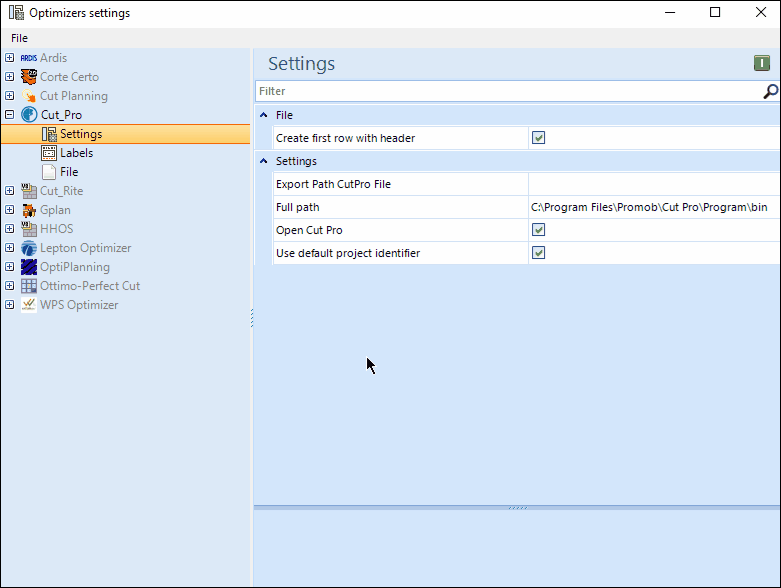This screenshot has height=588, width=781.
Task: Select the Cut_Pro tree label
Action: [x=61, y=115]
